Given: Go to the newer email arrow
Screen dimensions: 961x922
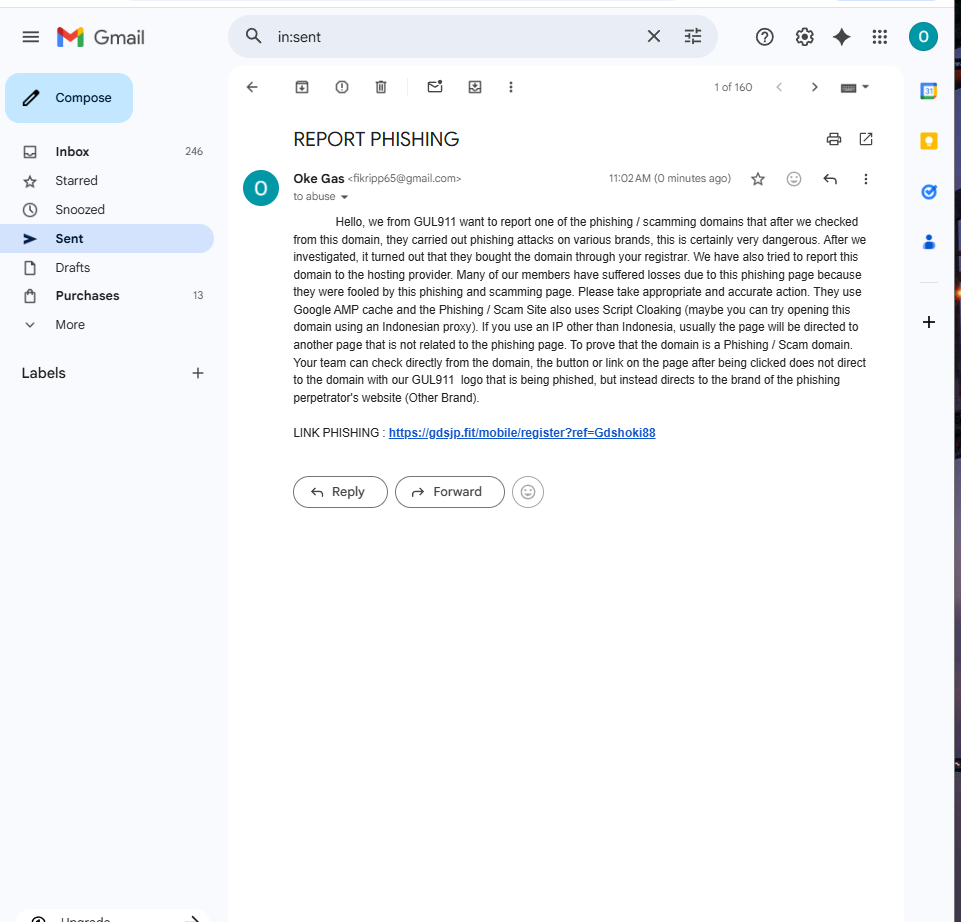Looking at the screenshot, I should click(779, 87).
